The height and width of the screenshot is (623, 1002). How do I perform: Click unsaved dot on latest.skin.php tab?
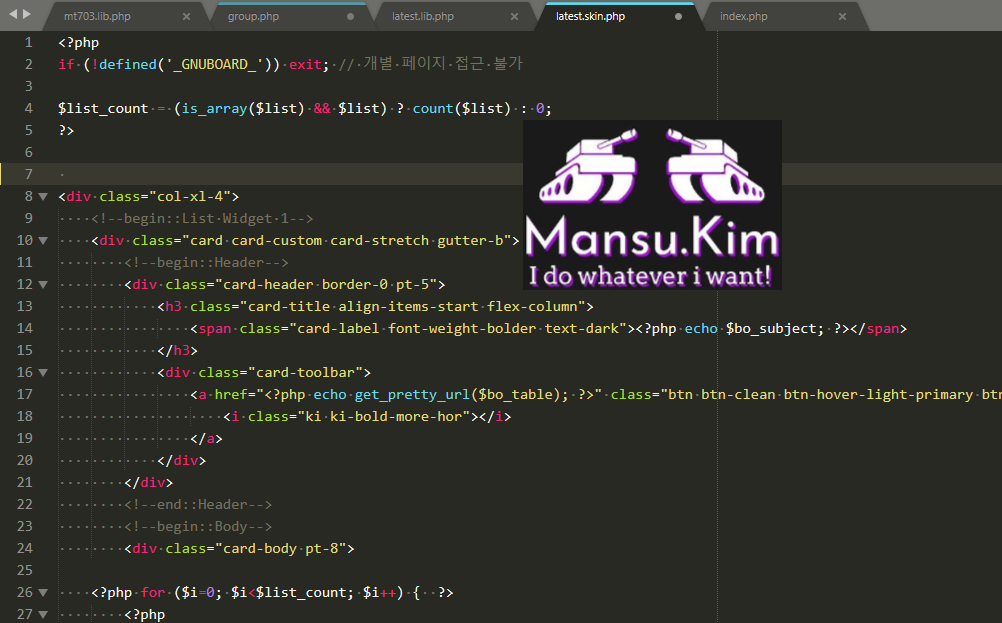coord(679,17)
